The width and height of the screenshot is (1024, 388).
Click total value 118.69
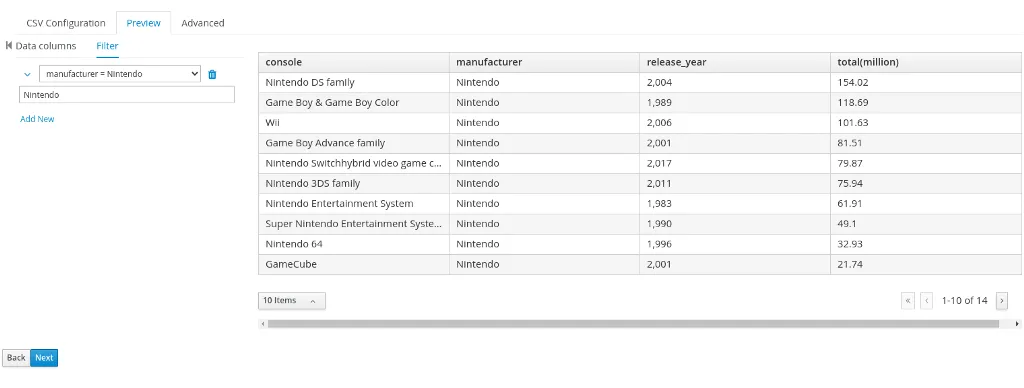pyautogui.click(x=926, y=103)
